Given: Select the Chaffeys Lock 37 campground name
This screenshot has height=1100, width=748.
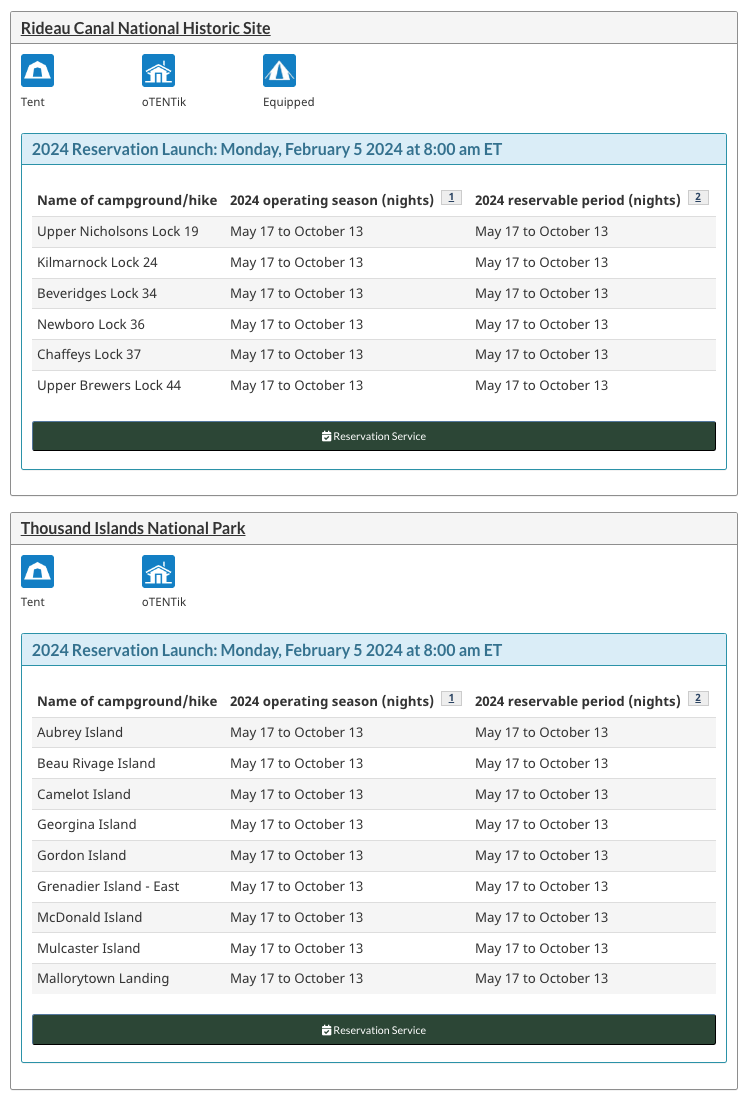Looking at the screenshot, I should point(89,355).
